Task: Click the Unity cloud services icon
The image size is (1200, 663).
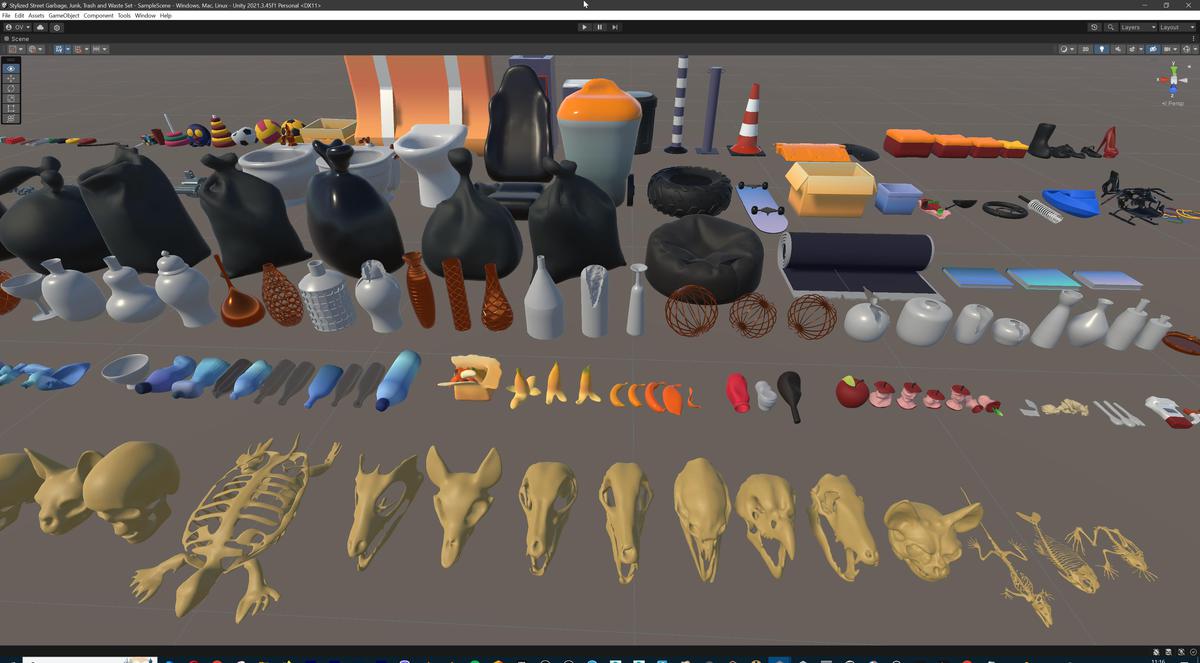Action: [40, 28]
